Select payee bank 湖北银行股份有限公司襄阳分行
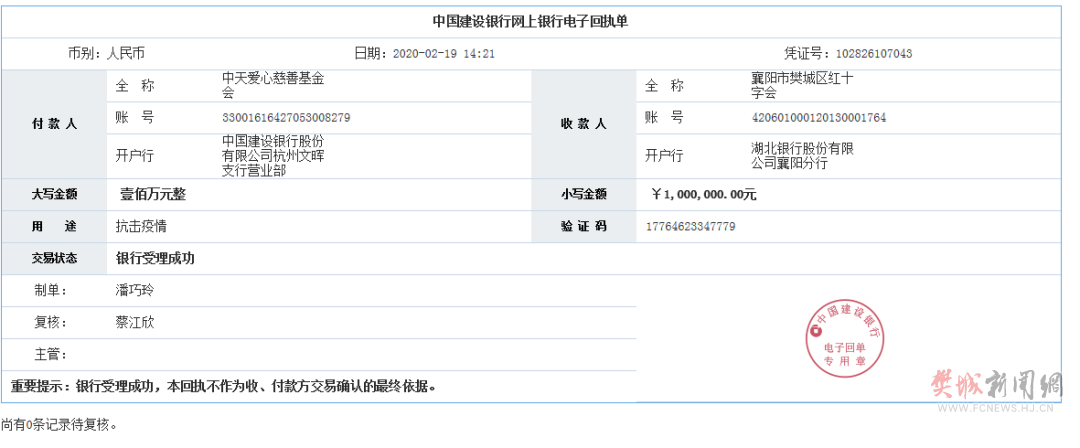 [x=802, y=156]
